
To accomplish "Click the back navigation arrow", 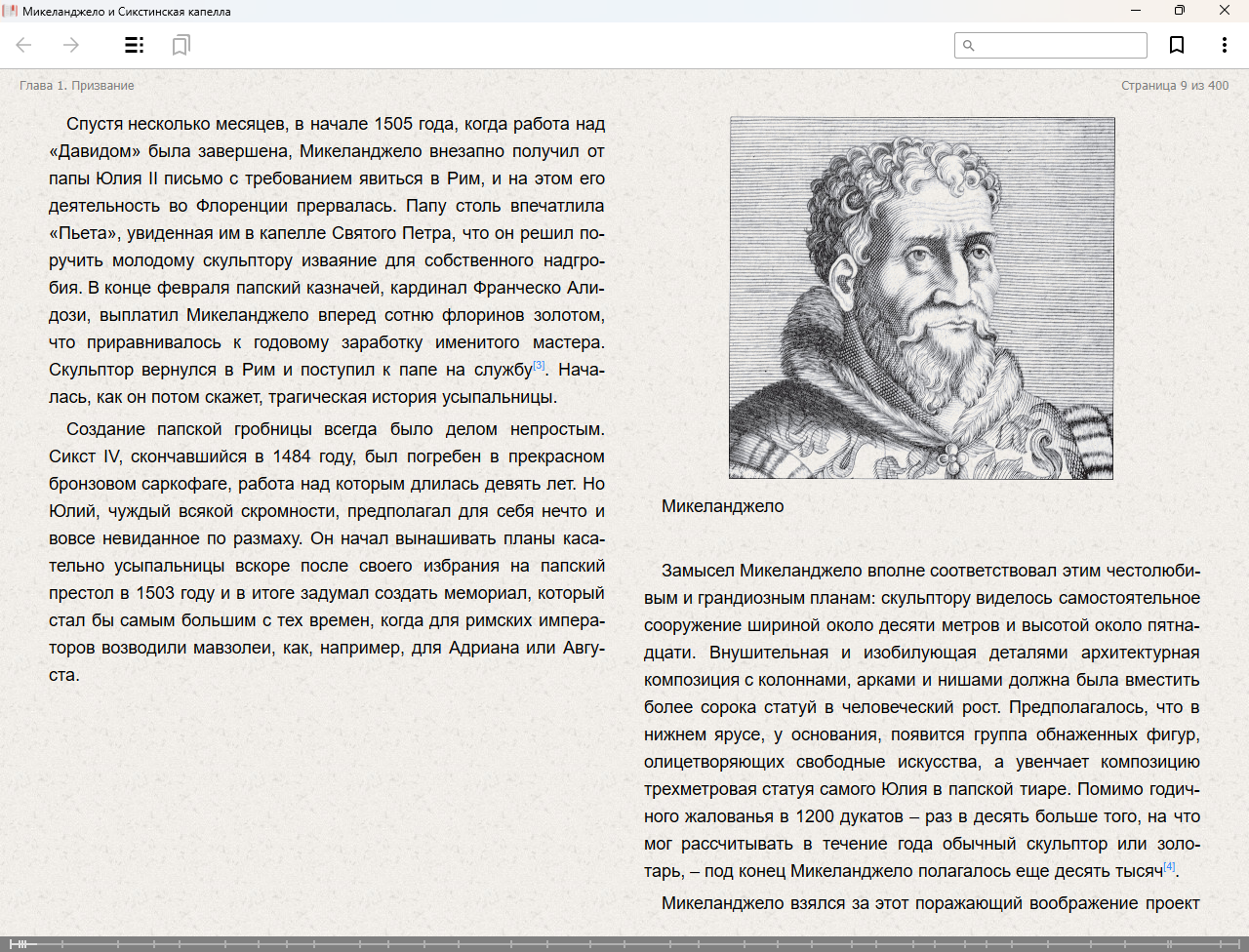I will tap(24, 45).
